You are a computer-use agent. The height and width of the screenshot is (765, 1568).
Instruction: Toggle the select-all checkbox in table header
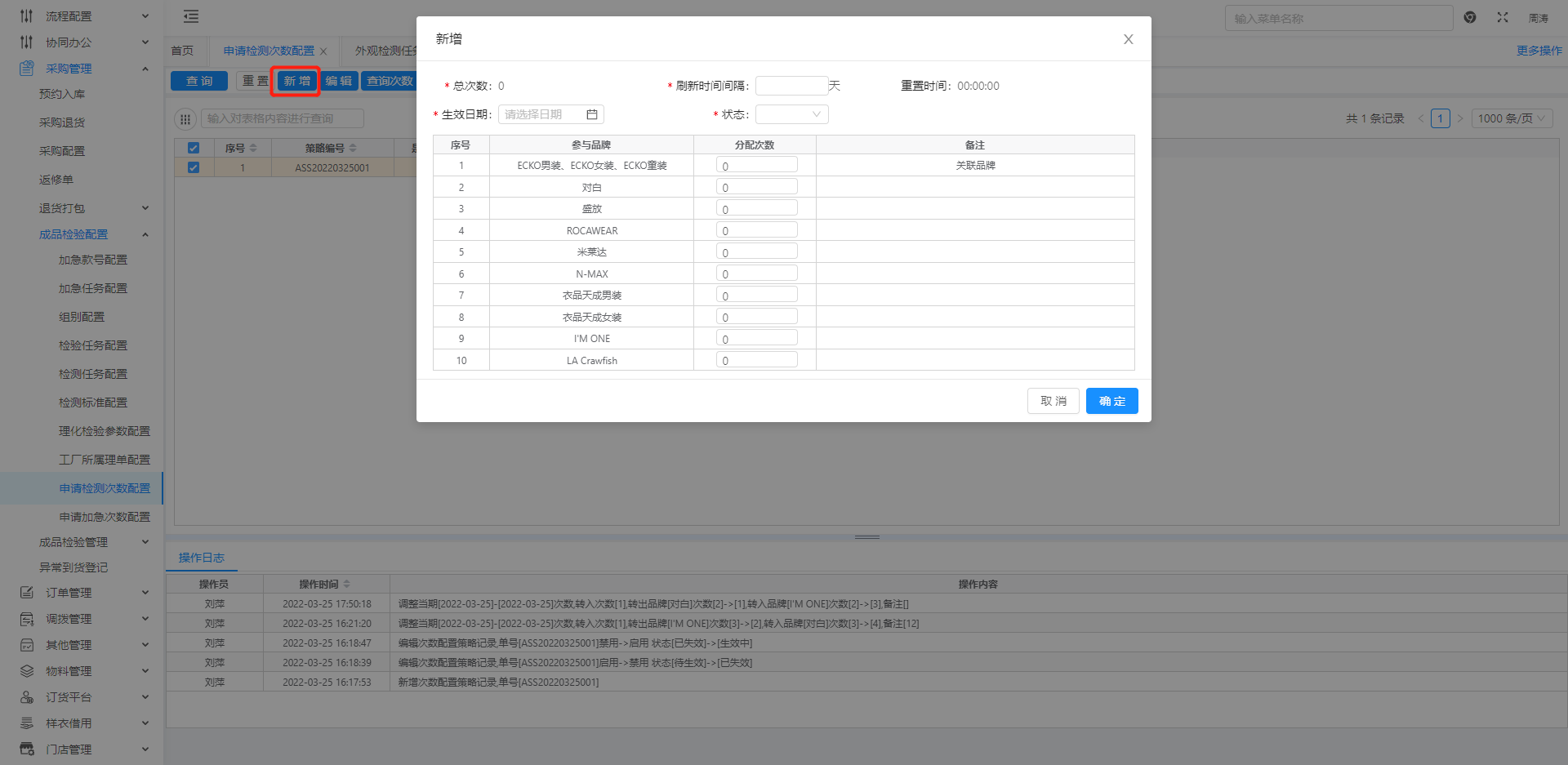click(194, 148)
